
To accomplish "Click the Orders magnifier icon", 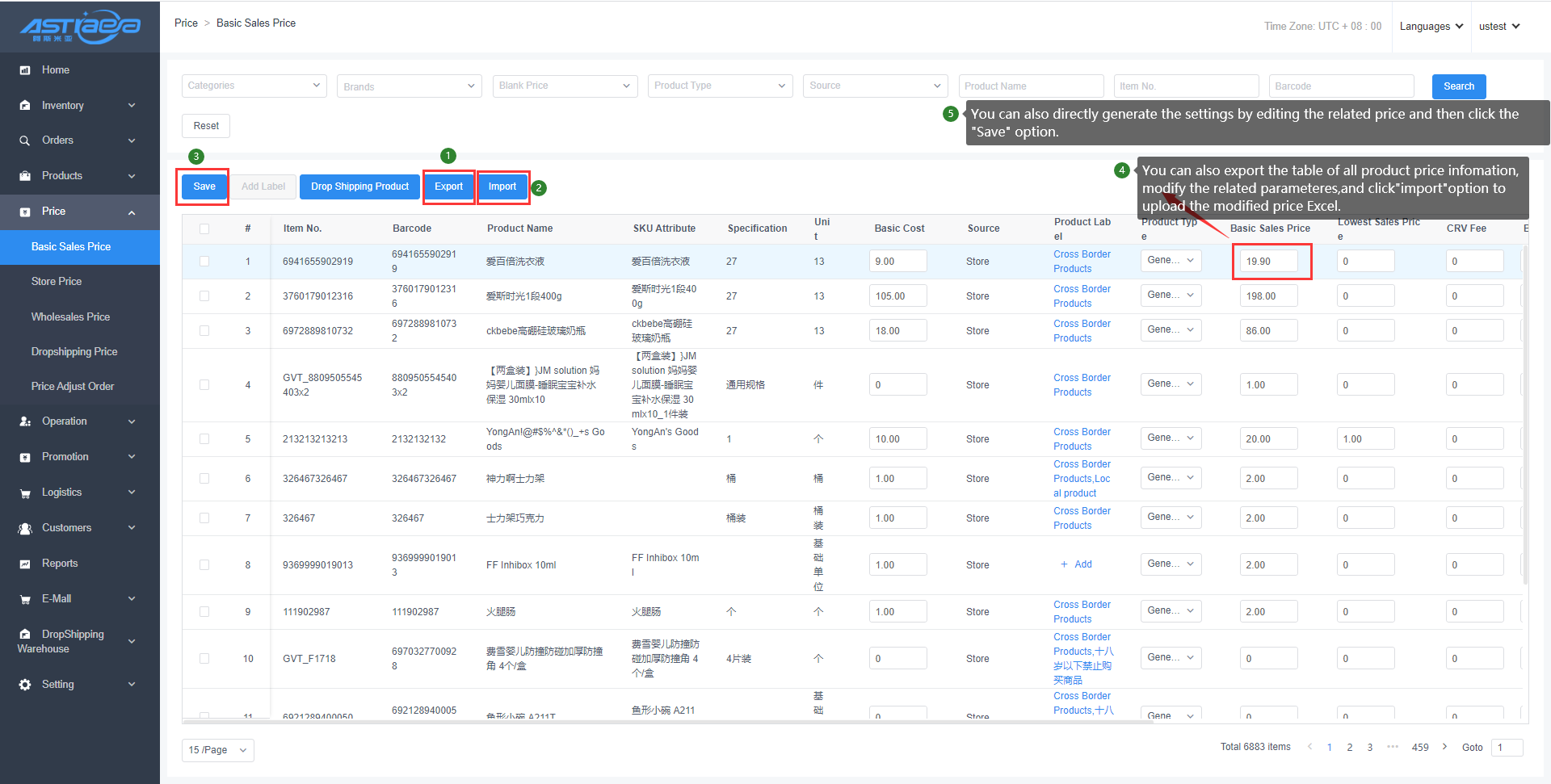I will coord(25,140).
